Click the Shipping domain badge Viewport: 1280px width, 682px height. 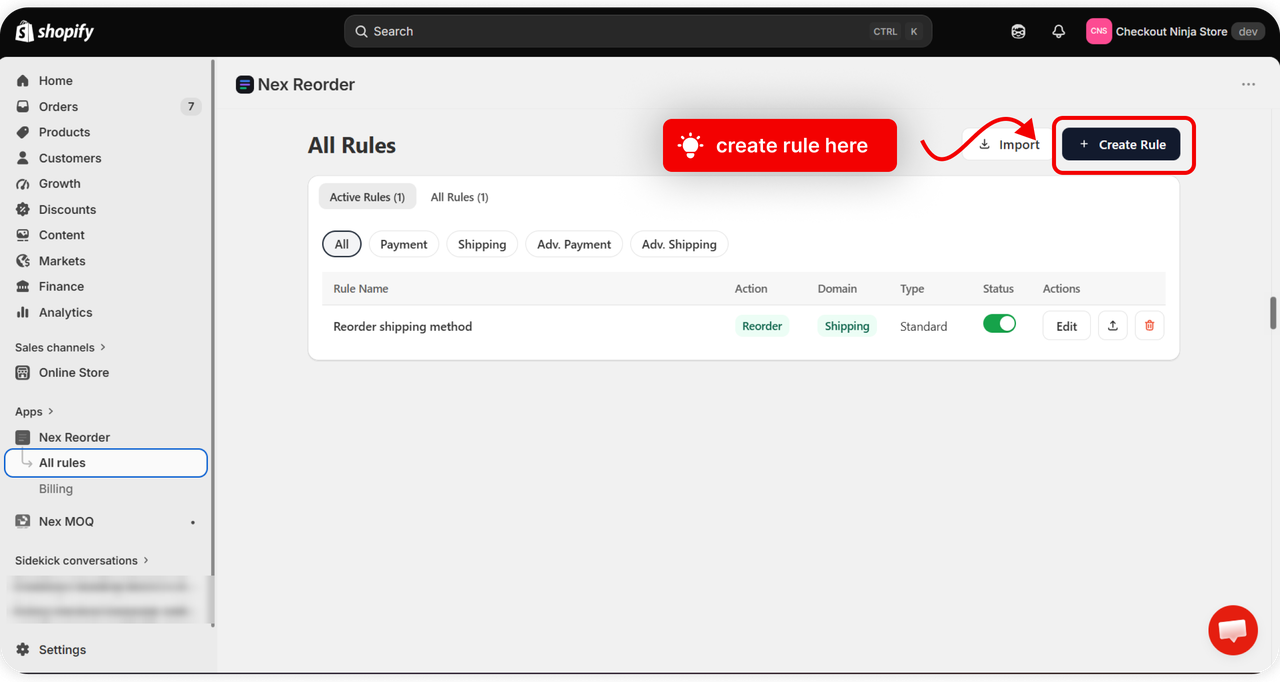point(847,326)
